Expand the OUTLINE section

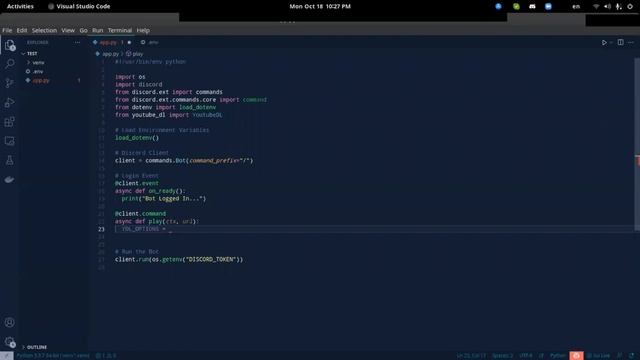pos(53,347)
